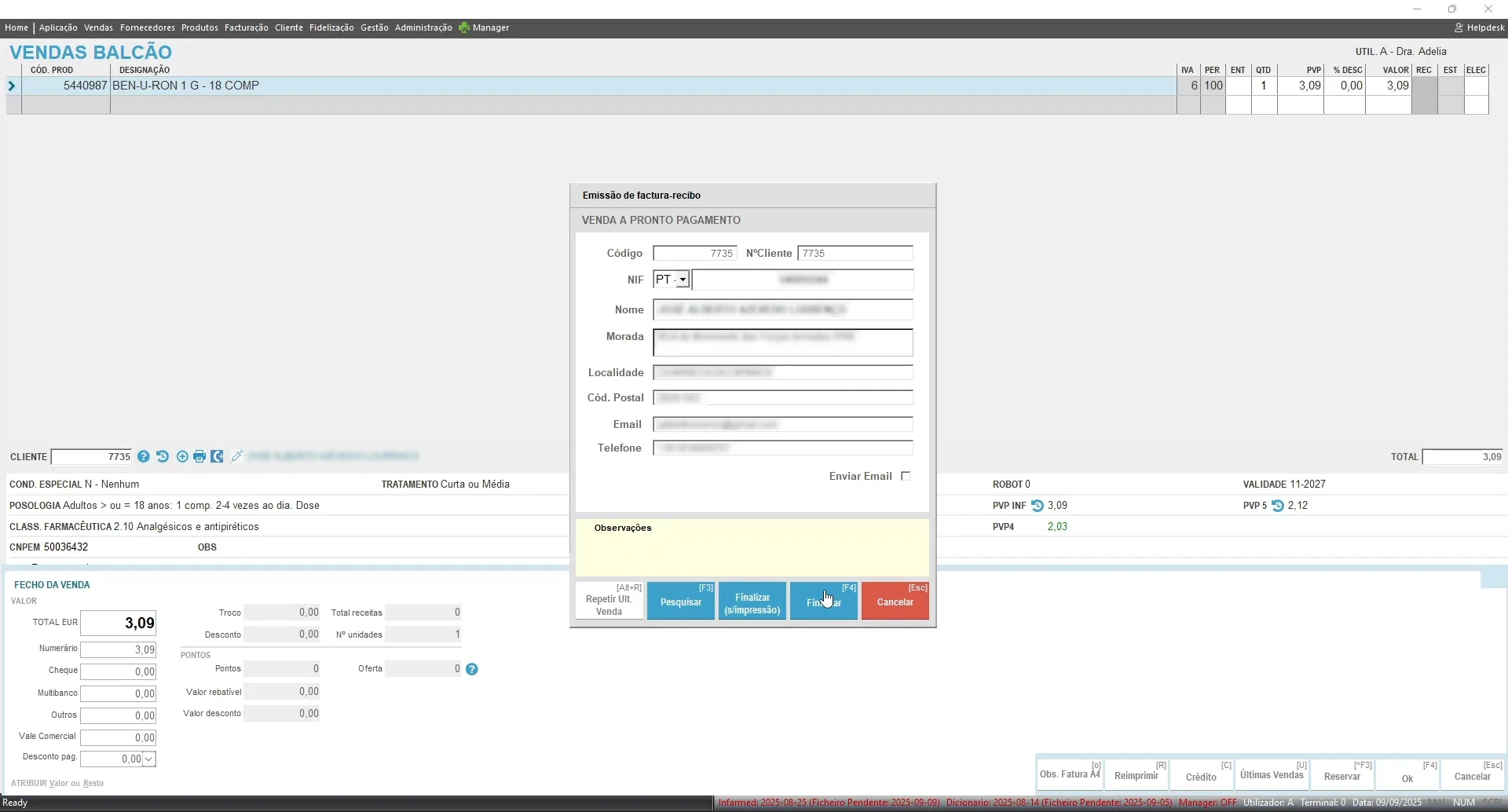Open PVP INF price history icon
This screenshot has height=812, width=1508.
click(1038, 506)
